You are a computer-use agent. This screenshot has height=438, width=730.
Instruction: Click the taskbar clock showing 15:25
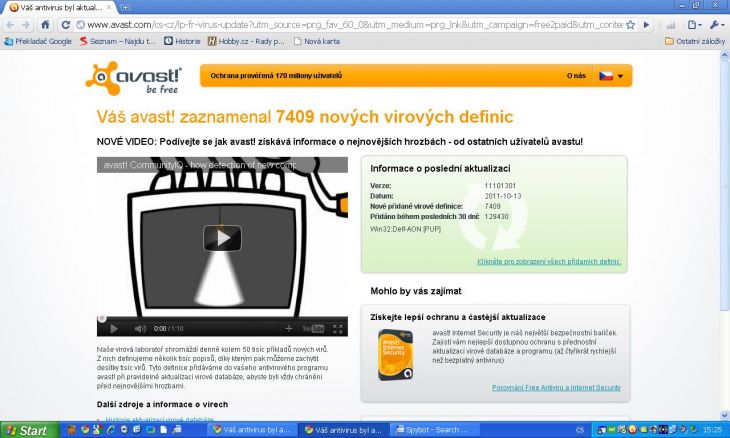tap(712, 430)
